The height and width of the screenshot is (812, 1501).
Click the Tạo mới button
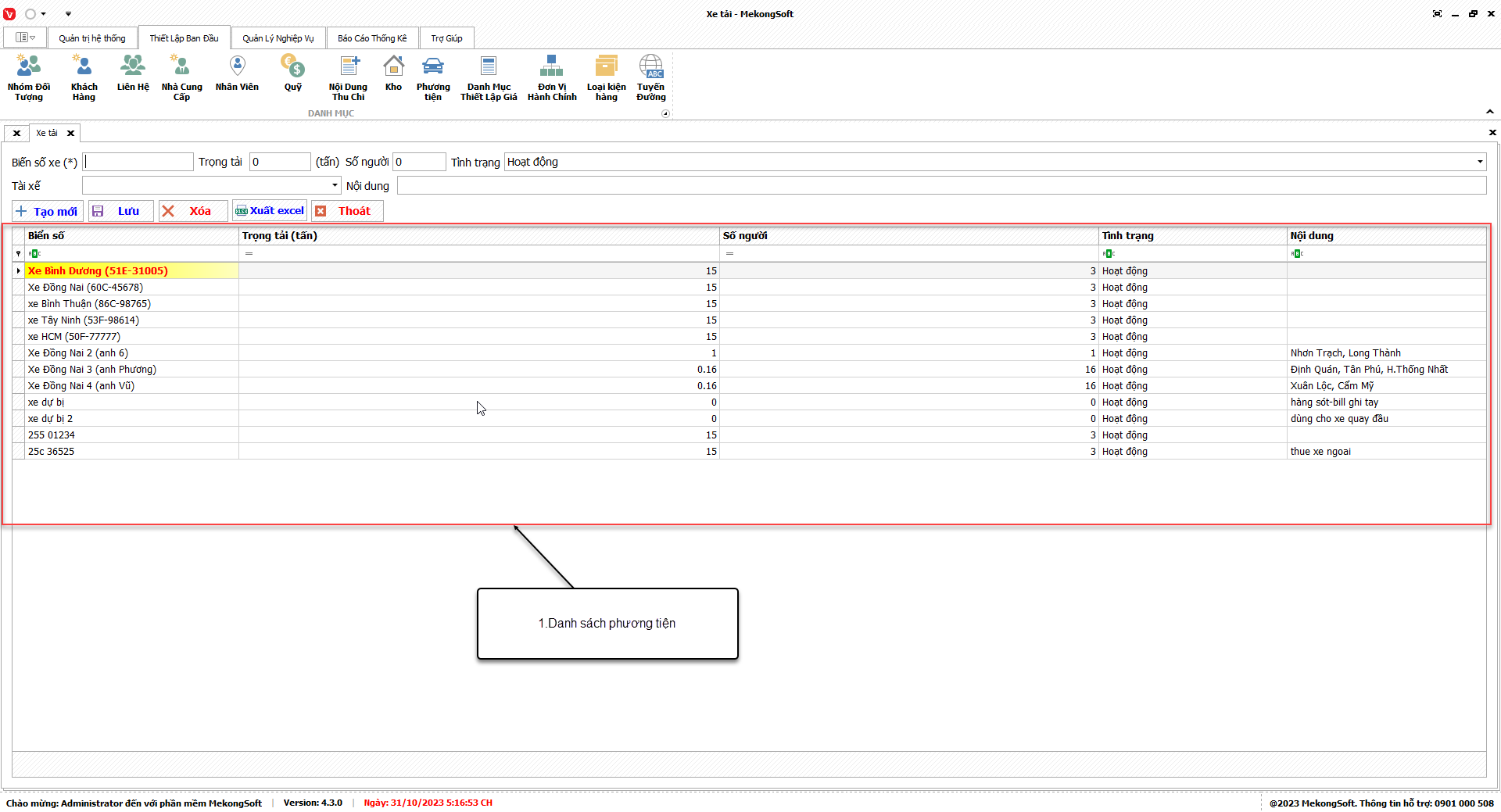[x=47, y=211]
